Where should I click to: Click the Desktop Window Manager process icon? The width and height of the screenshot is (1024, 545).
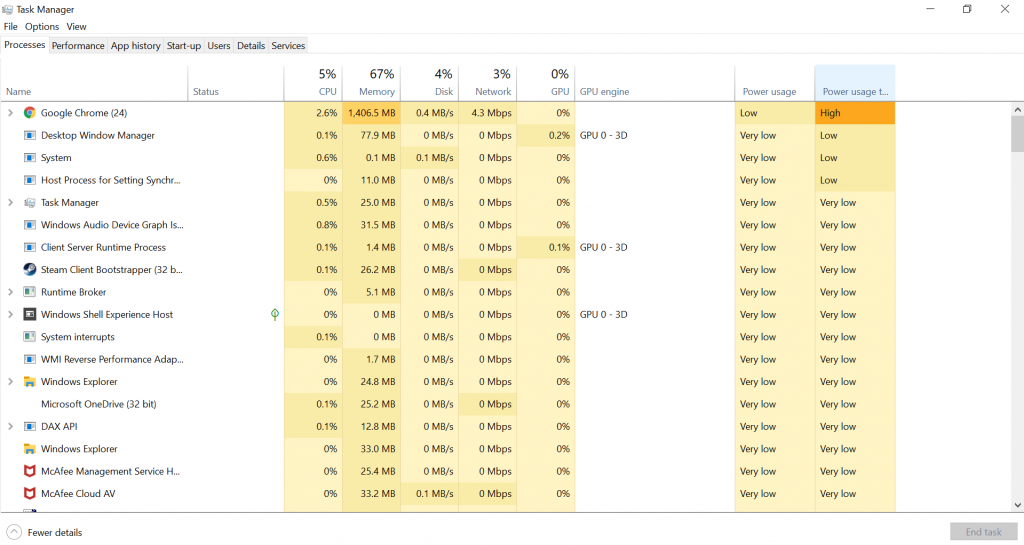(x=29, y=135)
